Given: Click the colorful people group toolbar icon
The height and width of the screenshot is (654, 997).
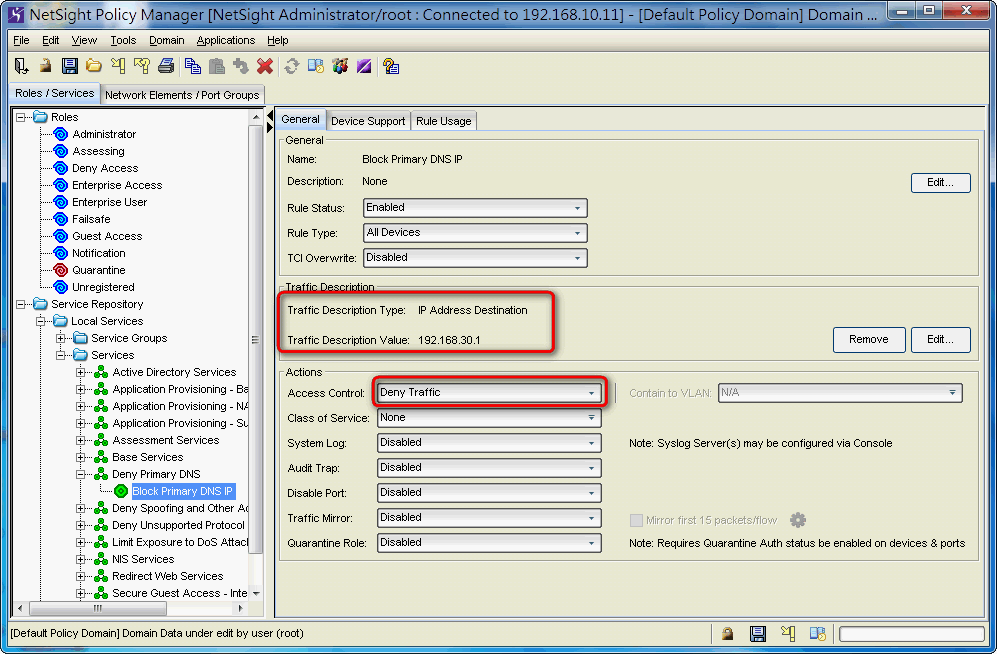Looking at the screenshot, I should click(340, 66).
